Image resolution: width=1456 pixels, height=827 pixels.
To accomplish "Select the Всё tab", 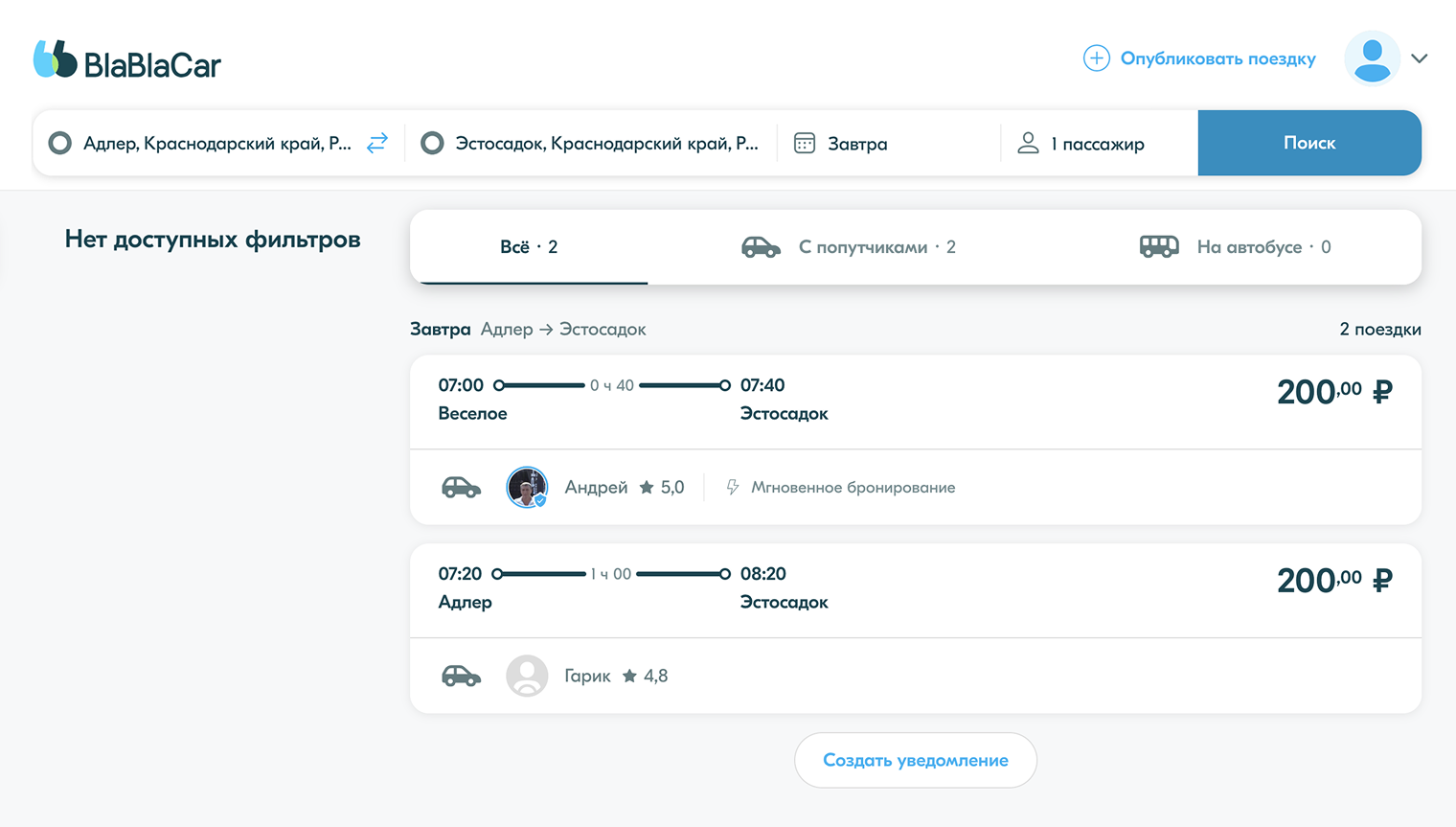I will pos(529,247).
